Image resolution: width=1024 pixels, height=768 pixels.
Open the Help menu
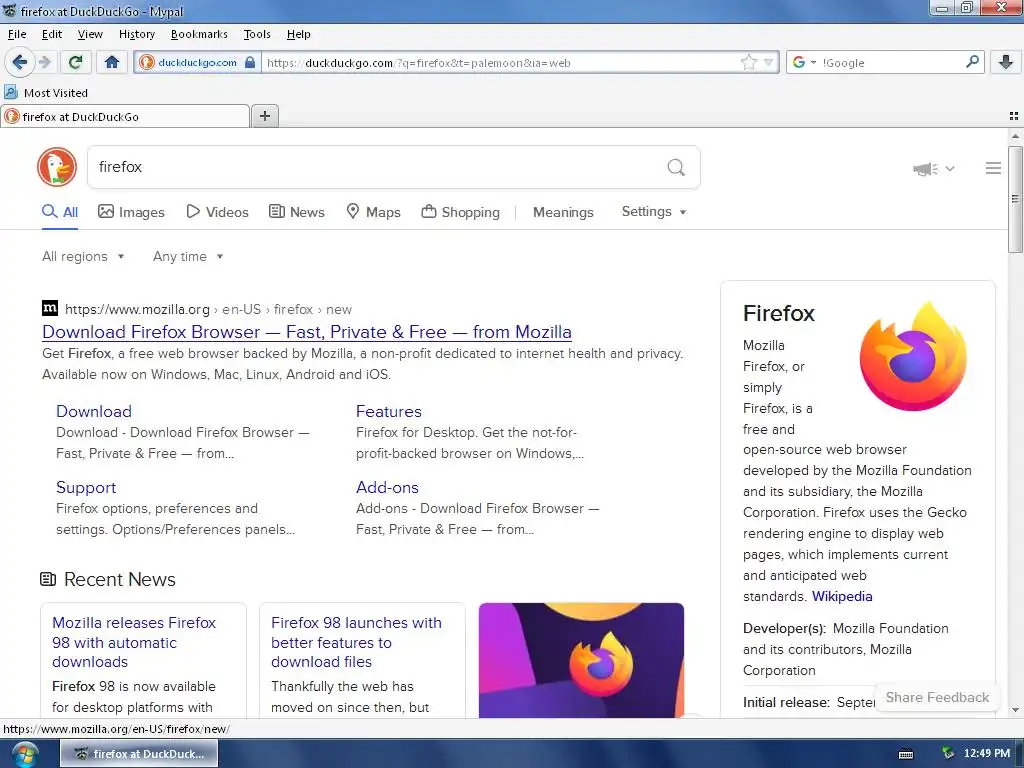[x=298, y=34]
